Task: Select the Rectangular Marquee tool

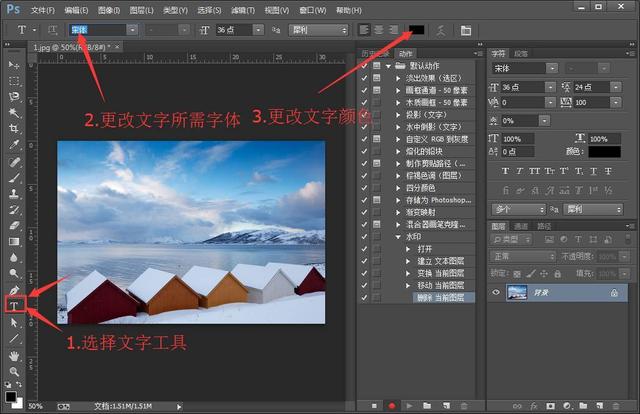Action: (x=14, y=81)
